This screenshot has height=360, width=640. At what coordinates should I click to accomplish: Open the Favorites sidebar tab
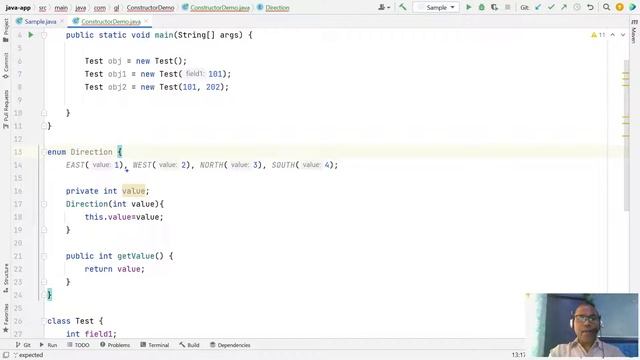[6, 318]
